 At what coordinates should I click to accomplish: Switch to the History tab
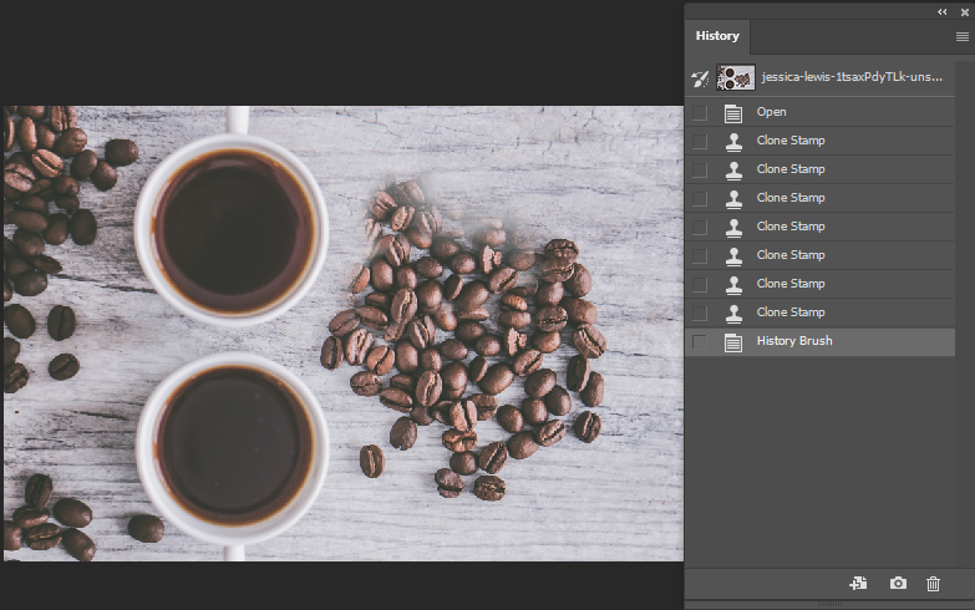pyautogui.click(x=717, y=36)
